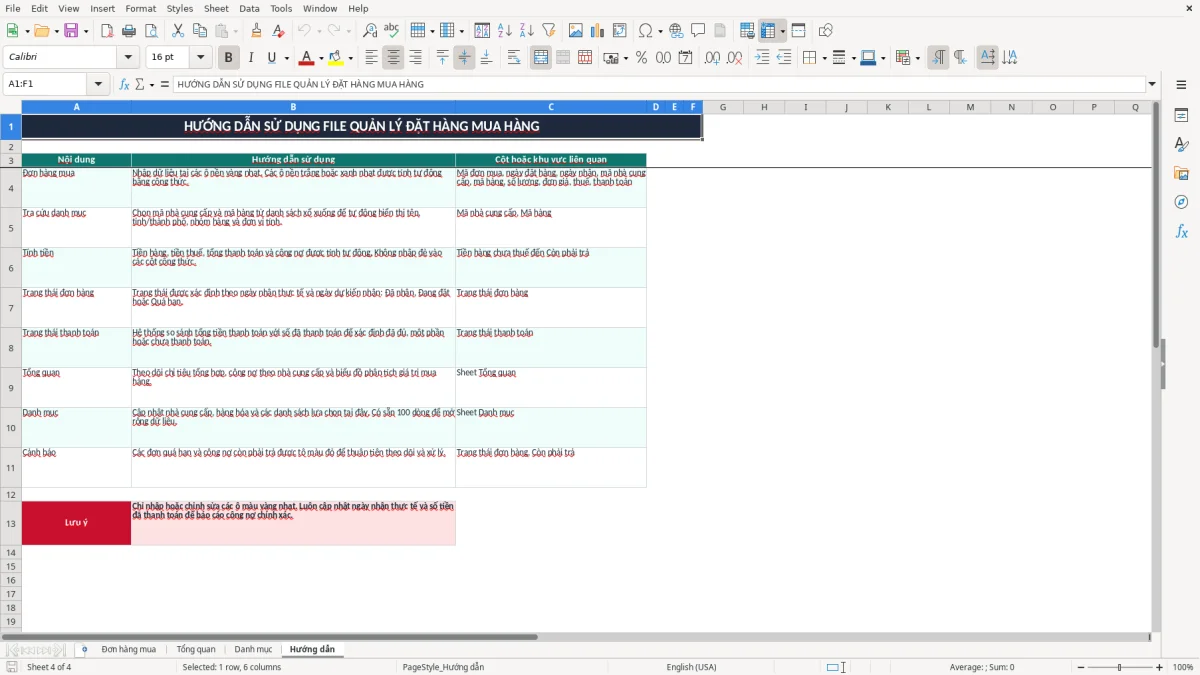Viewport: 1200px width, 675px height.
Task: Open the Styles menu
Action: pos(180,8)
